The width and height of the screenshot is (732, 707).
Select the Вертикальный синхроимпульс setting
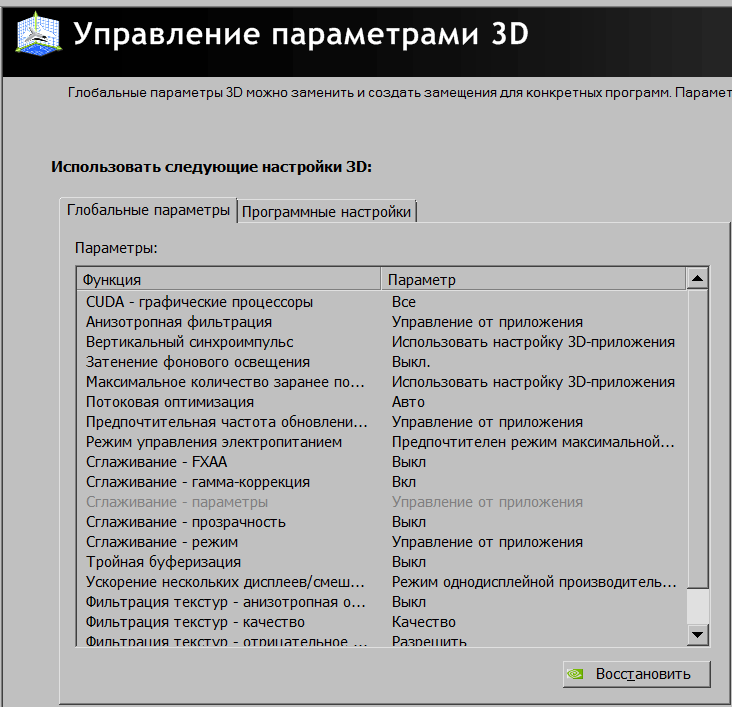coord(190,342)
